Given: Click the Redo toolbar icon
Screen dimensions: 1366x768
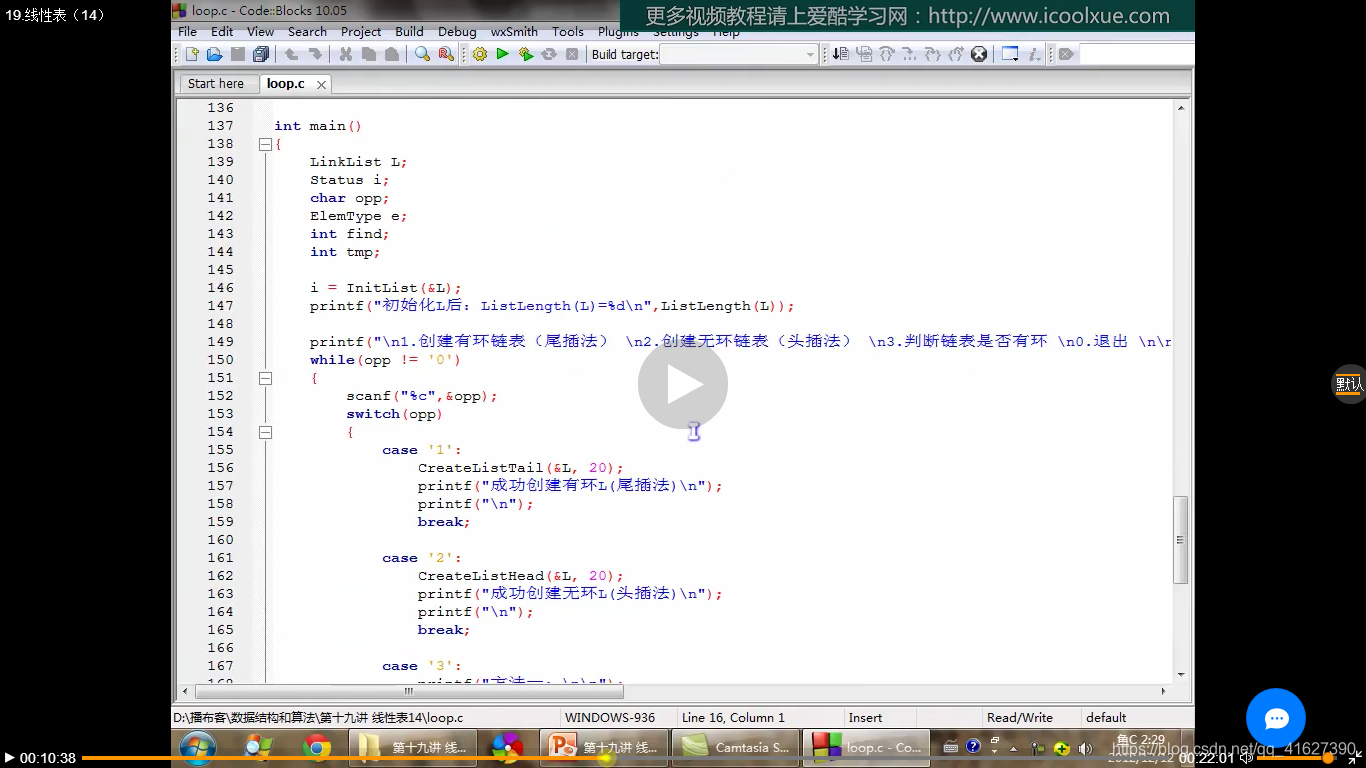Looking at the screenshot, I should click(x=314, y=54).
